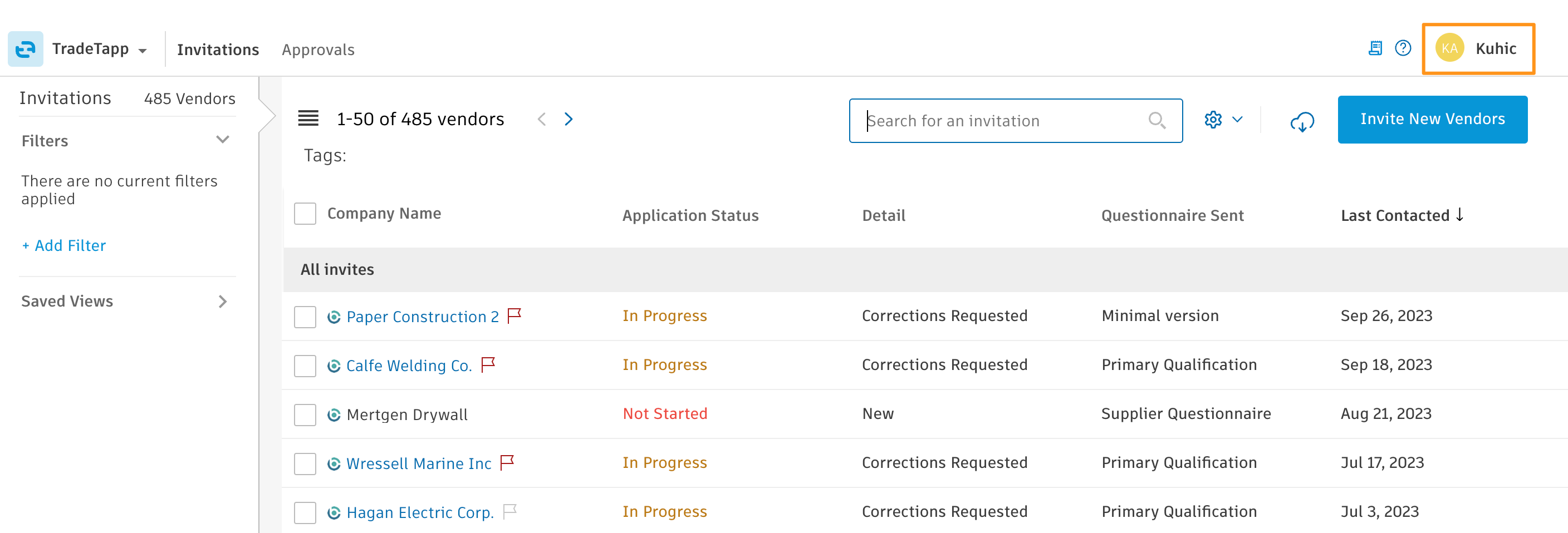Focus the Search for an invitation field
Viewport: 1568px width, 533px height.
[x=1015, y=121]
